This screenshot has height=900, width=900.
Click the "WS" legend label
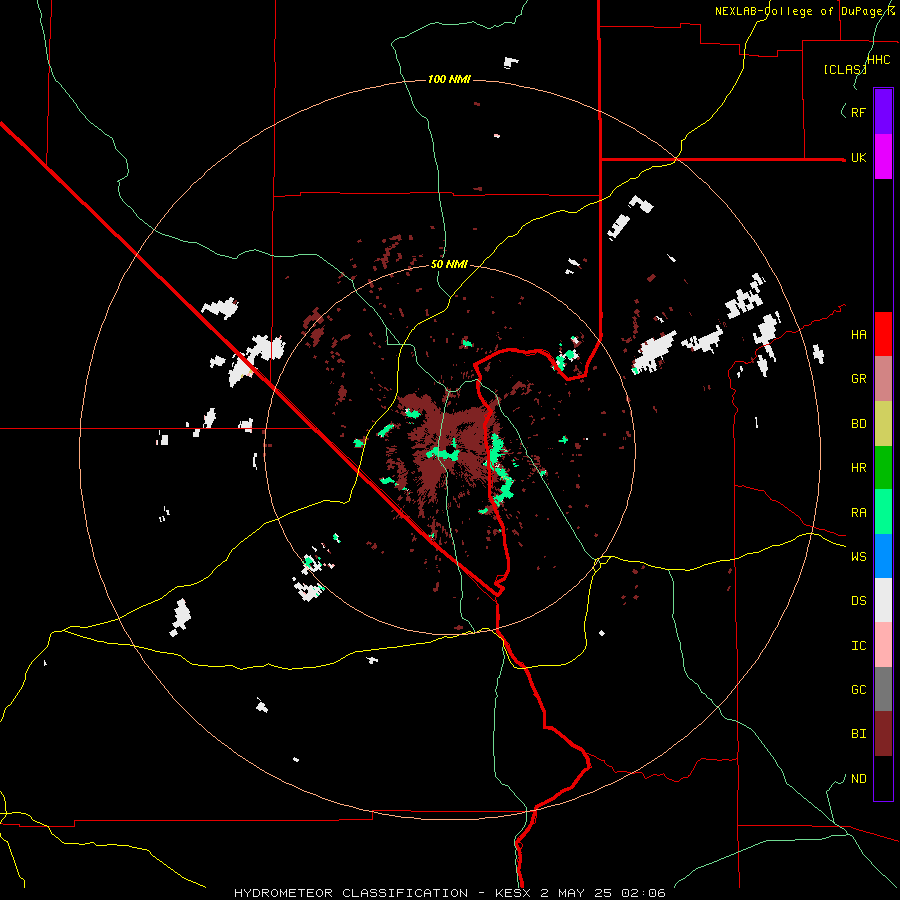(x=859, y=556)
